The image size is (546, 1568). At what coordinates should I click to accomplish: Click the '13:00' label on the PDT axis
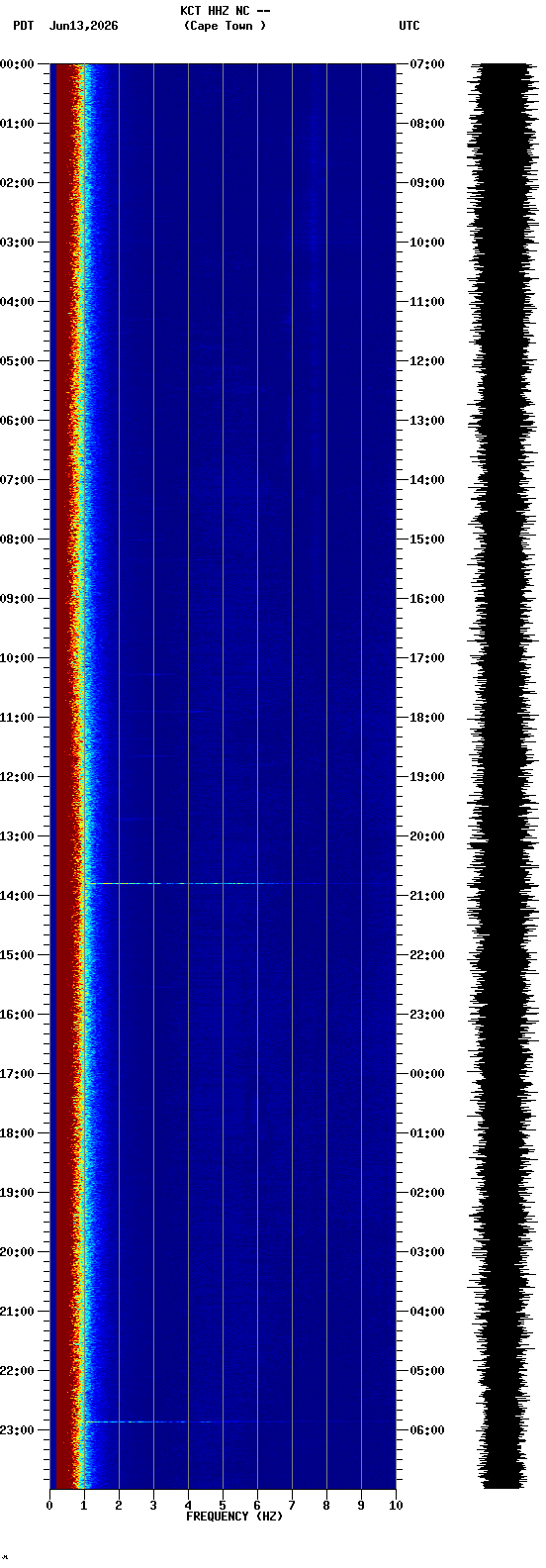(17, 836)
